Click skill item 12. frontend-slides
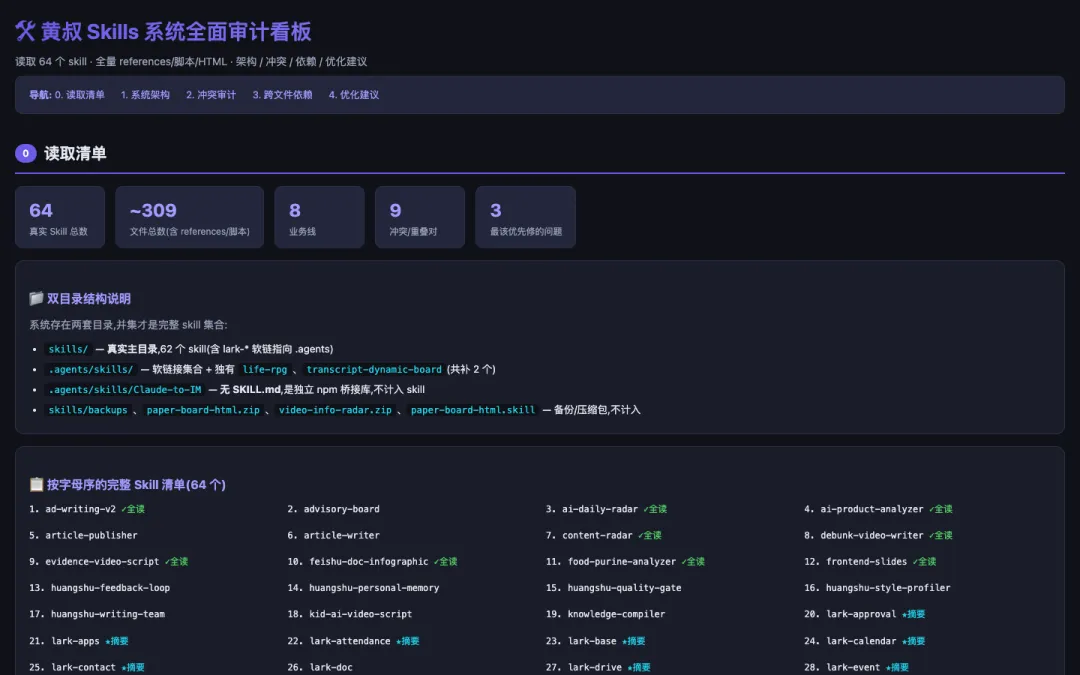1080x675 pixels. pyautogui.click(x=870, y=561)
